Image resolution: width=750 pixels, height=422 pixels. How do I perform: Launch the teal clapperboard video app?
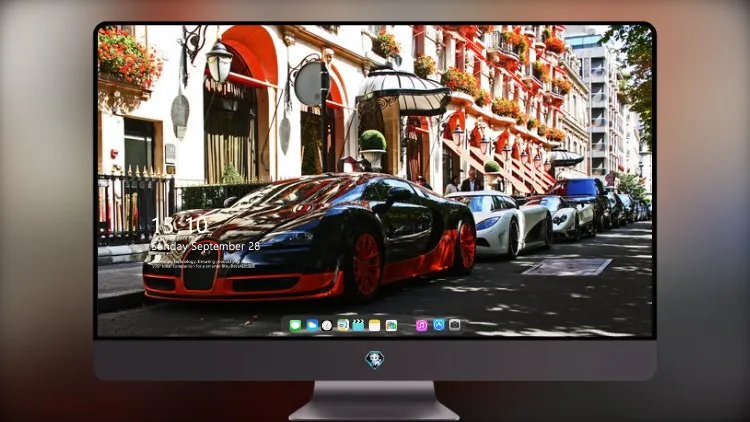click(x=358, y=325)
